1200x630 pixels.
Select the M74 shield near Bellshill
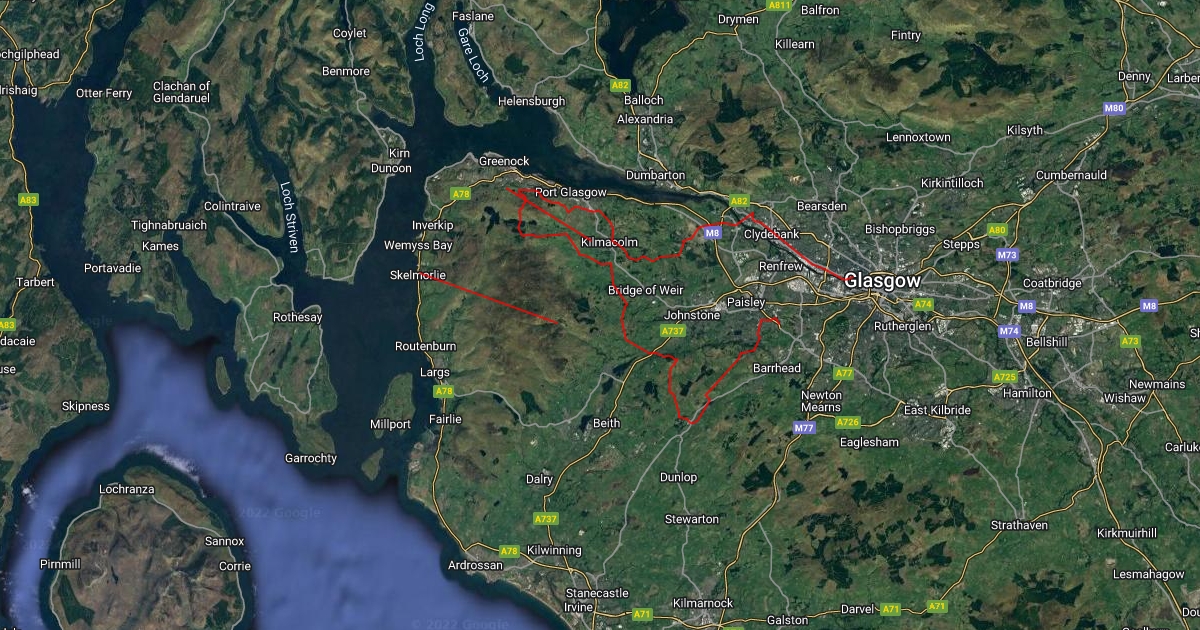(x=1009, y=331)
